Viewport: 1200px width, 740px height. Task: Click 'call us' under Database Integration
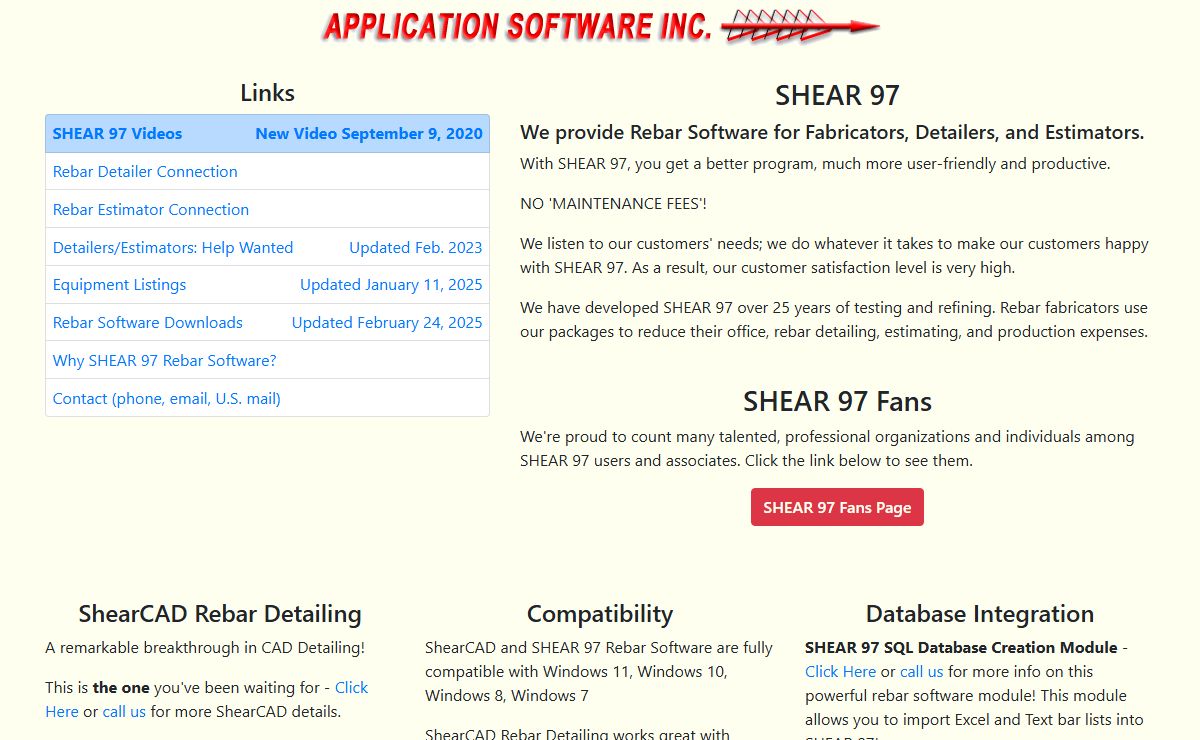tap(922, 672)
